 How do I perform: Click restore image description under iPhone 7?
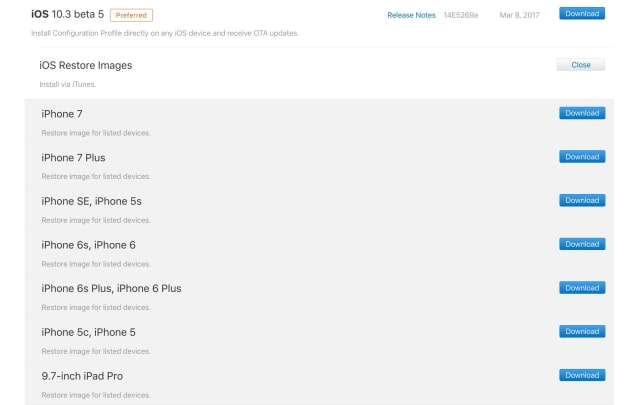[x=96, y=133]
